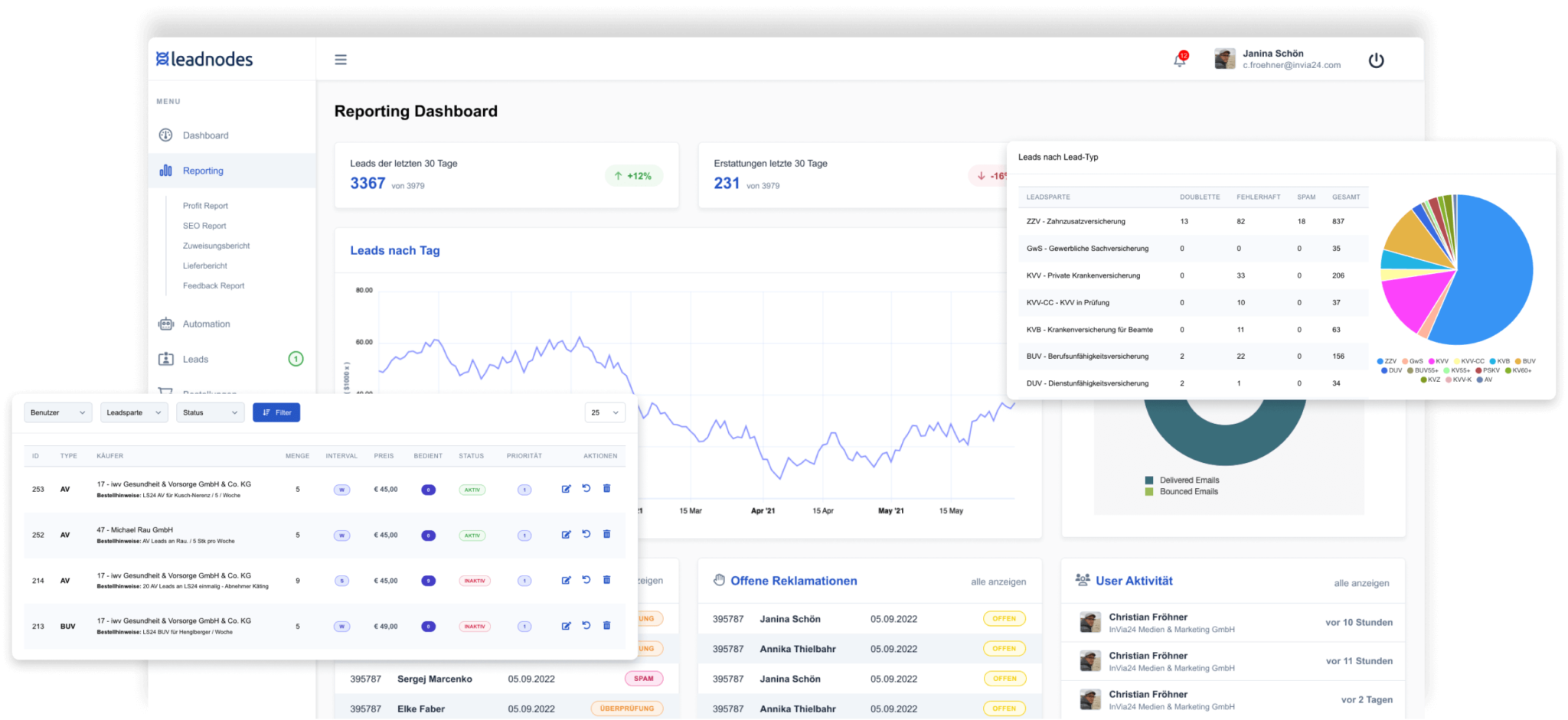Open the Automation section in the sidebar
1568x720 pixels.
click(x=205, y=324)
